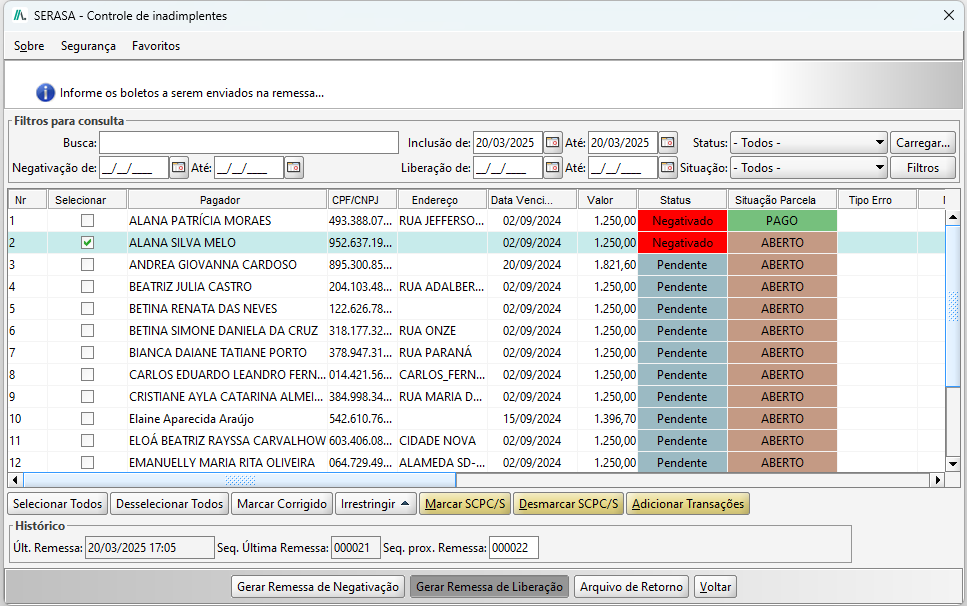967x606 pixels.
Task: Open Arquivo de Retorno
Action: click(632, 586)
